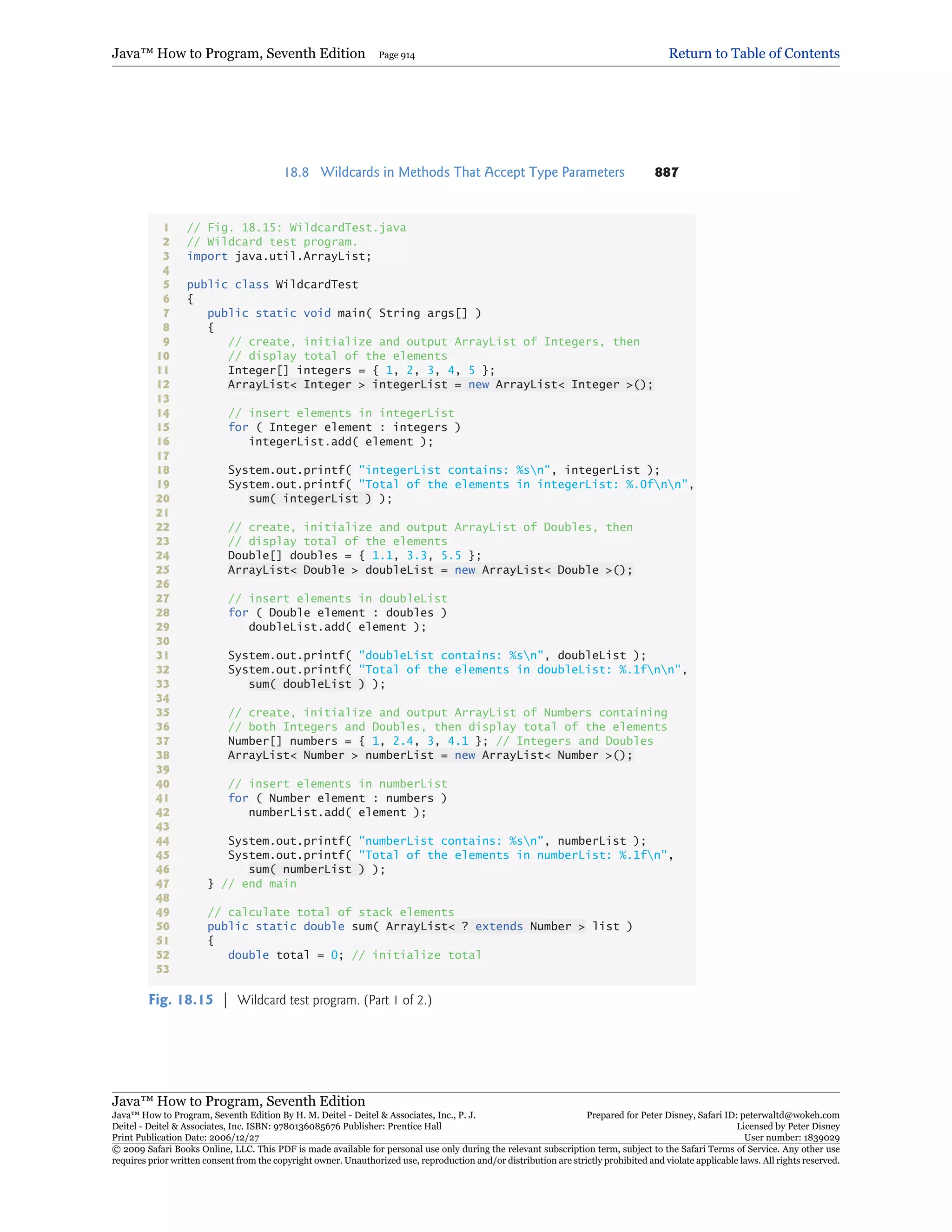The height and width of the screenshot is (1232, 952).
Task: Click the Double[] doubles array line
Action: [x=354, y=556]
